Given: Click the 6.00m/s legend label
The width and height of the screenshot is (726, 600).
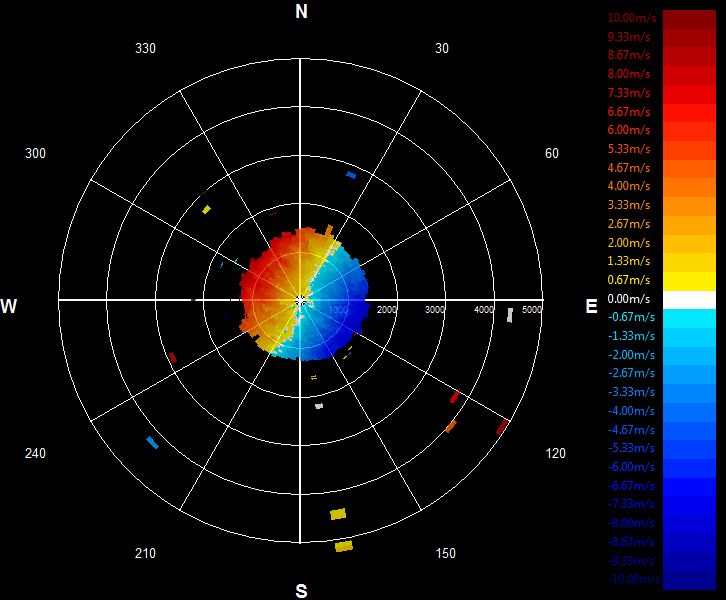Looking at the screenshot, I should (x=629, y=130).
